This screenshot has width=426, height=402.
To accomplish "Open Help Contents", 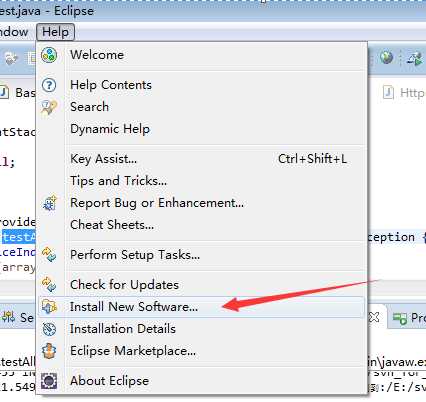I will pyautogui.click(x=201, y=85).
